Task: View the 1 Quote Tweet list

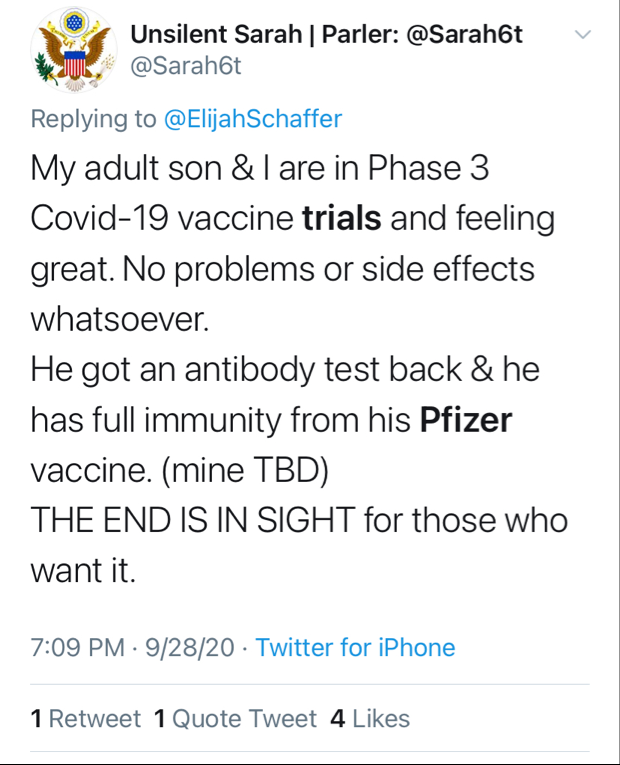Action: [235, 718]
